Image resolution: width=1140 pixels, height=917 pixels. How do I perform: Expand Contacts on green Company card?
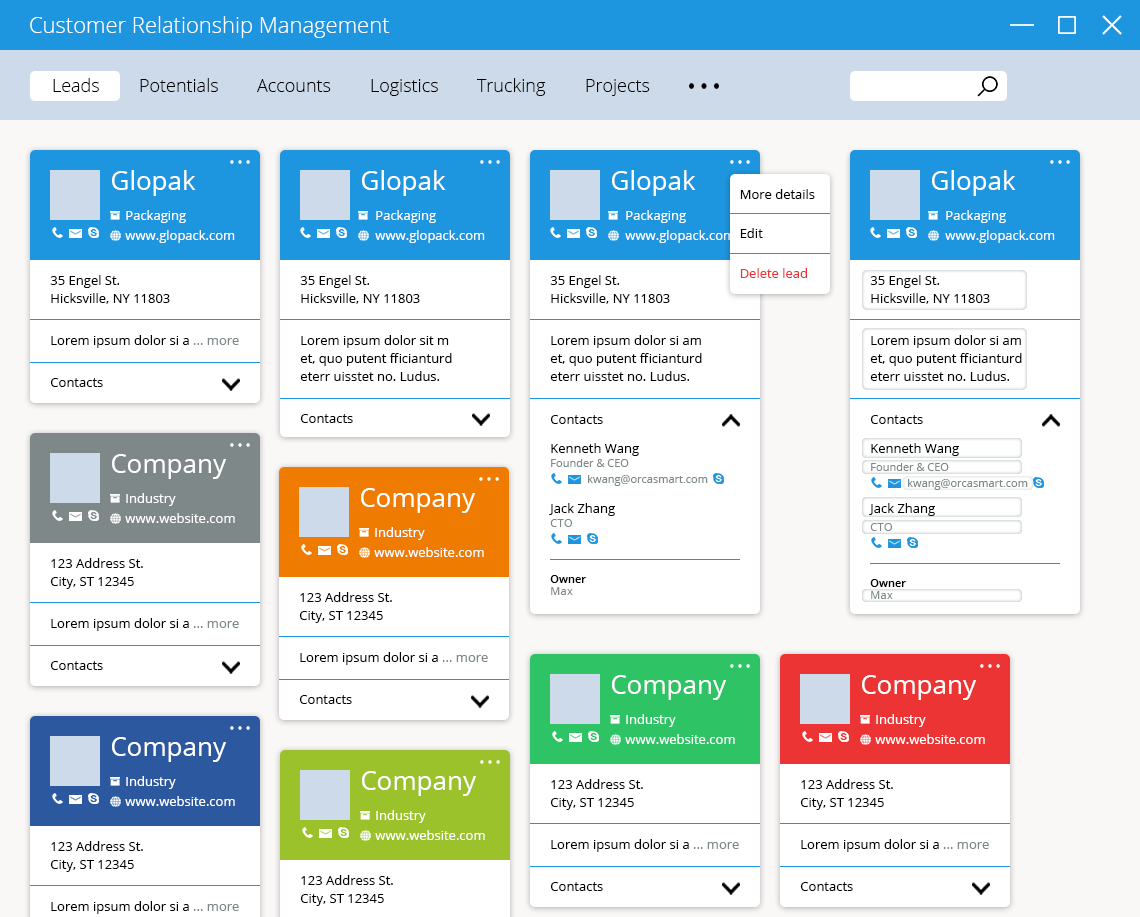pyautogui.click(x=731, y=888)
